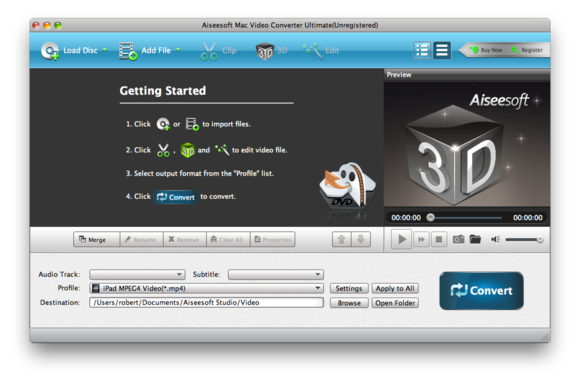
Task: Expand the Add File dropdown arrow
Action: 178,50
